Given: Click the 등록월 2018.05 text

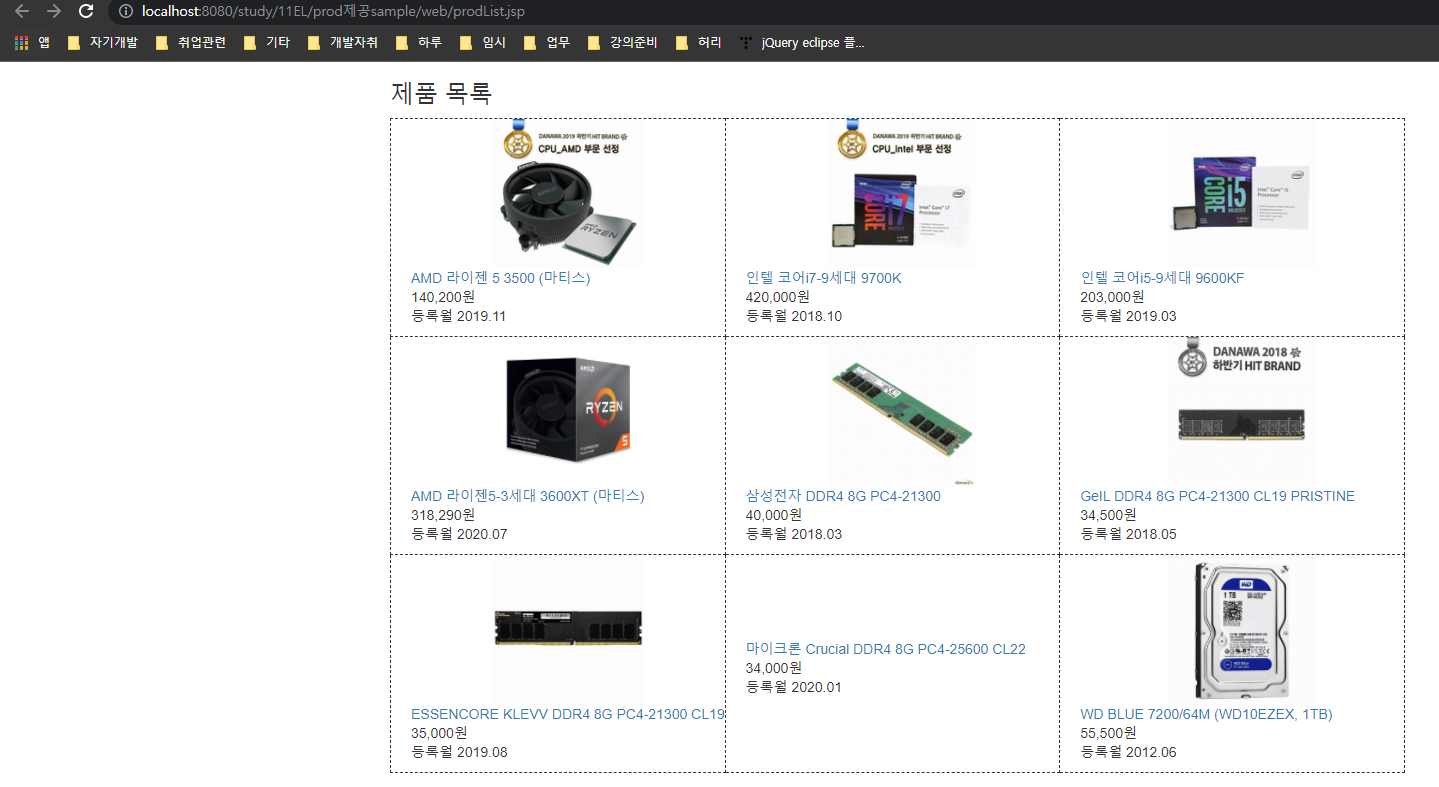Looking at the screenshot, I should [1129, 534].
